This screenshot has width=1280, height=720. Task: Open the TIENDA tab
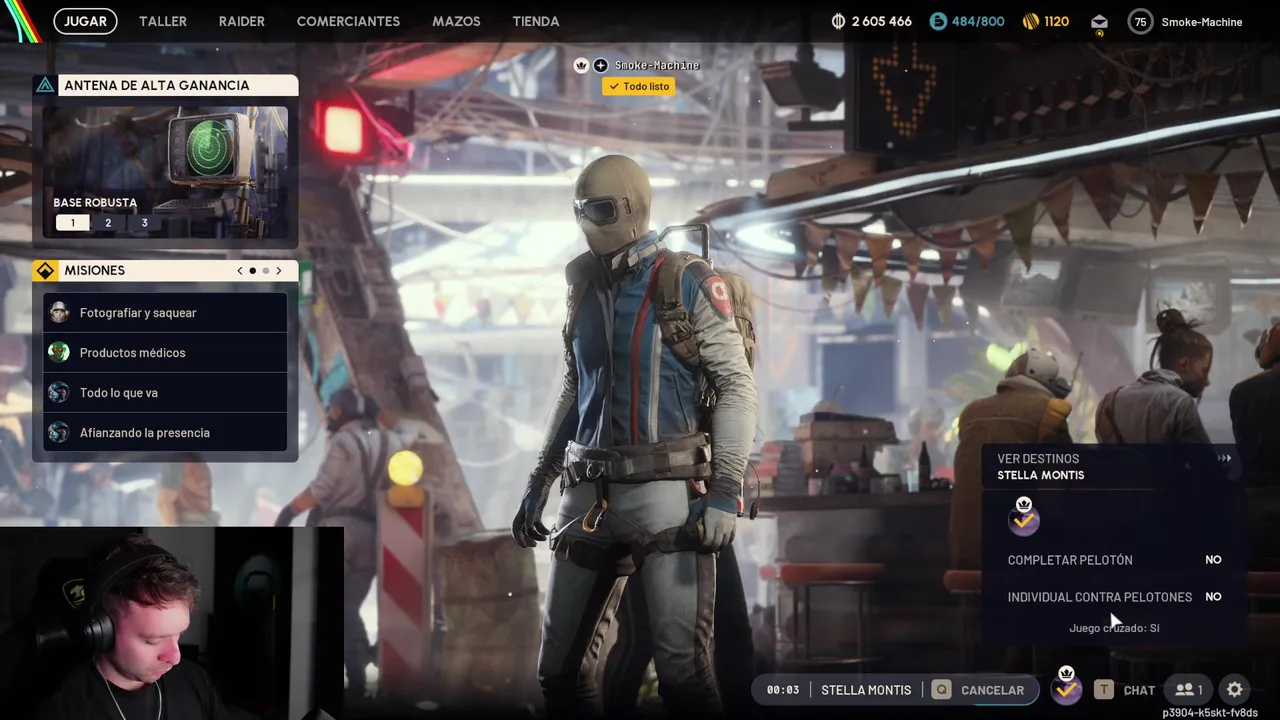(x=536, y=21)
